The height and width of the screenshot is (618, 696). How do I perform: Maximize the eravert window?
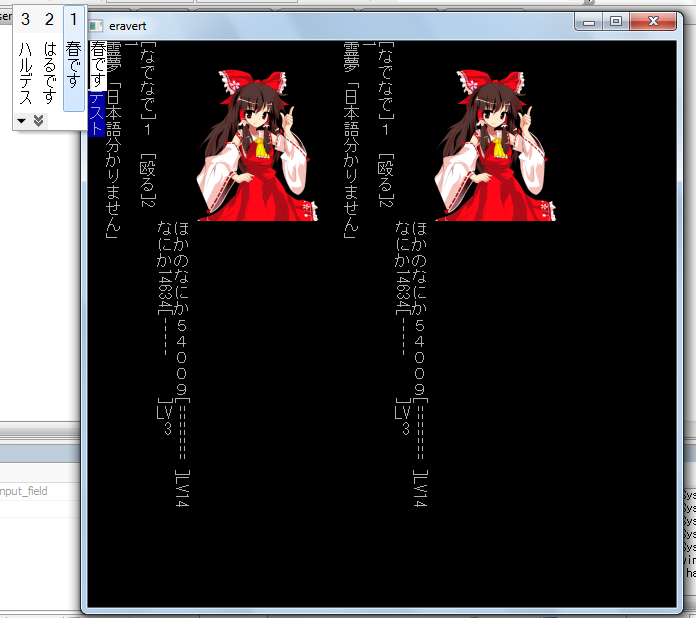[616, 21]
